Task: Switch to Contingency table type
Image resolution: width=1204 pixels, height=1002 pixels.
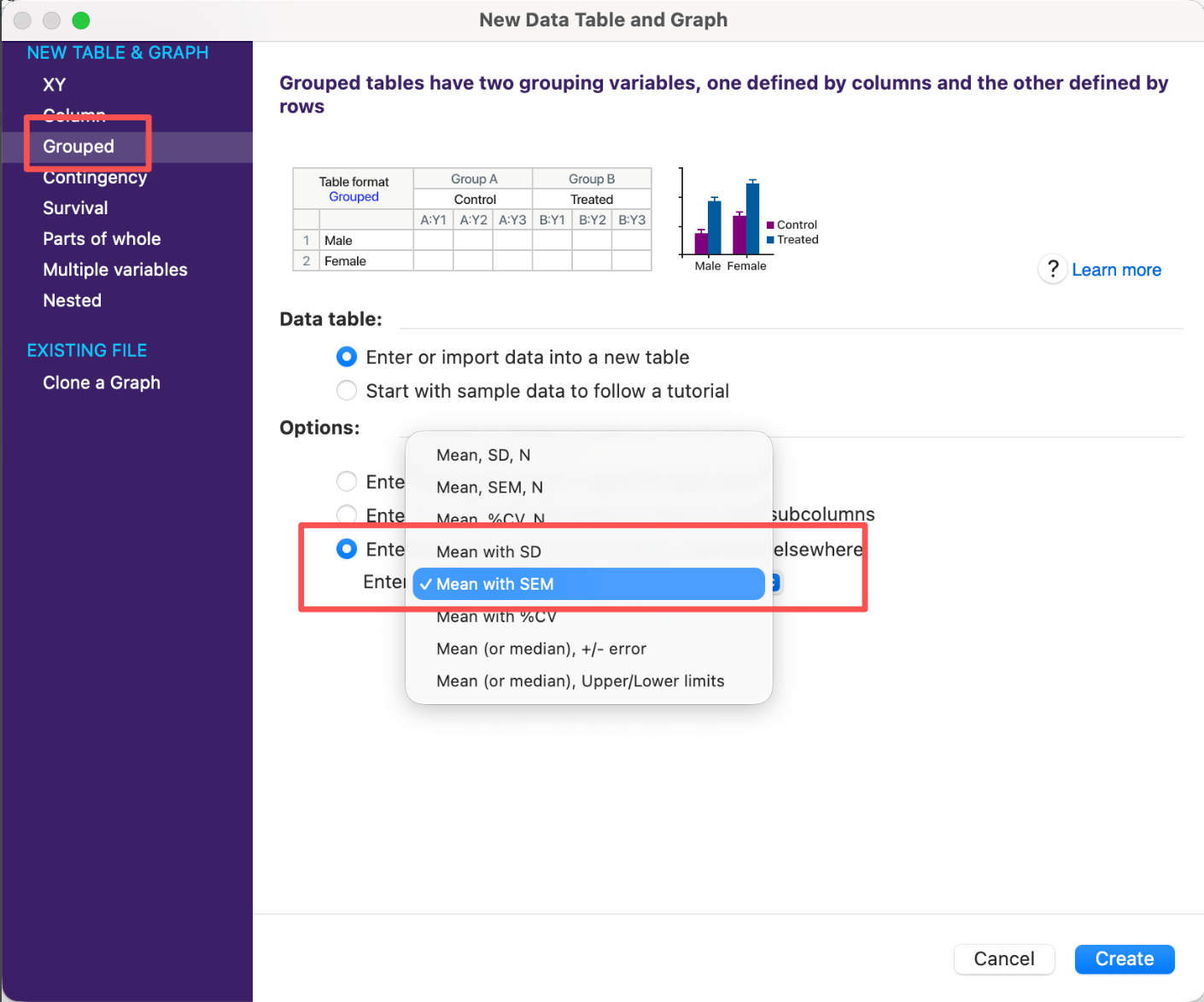Action: (95, 178)
